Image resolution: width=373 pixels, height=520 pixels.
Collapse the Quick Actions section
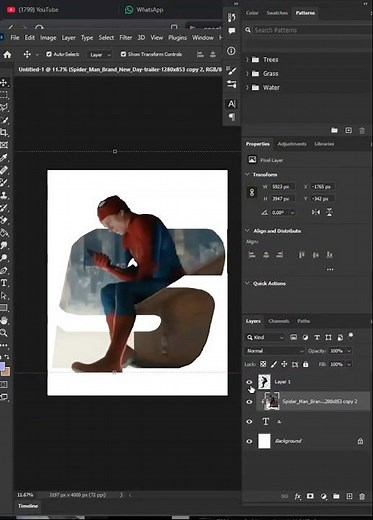(x=247, y=283)
